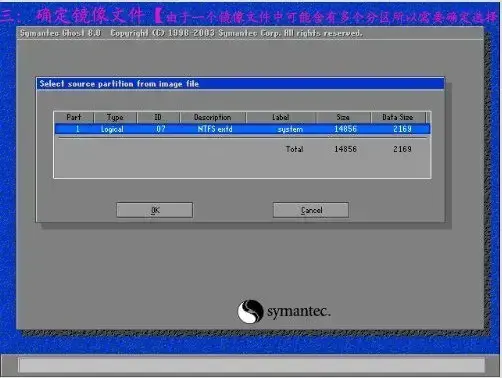Click the Size column header
This screenshot has height=378, width=502.
click(x=343, y=117)
